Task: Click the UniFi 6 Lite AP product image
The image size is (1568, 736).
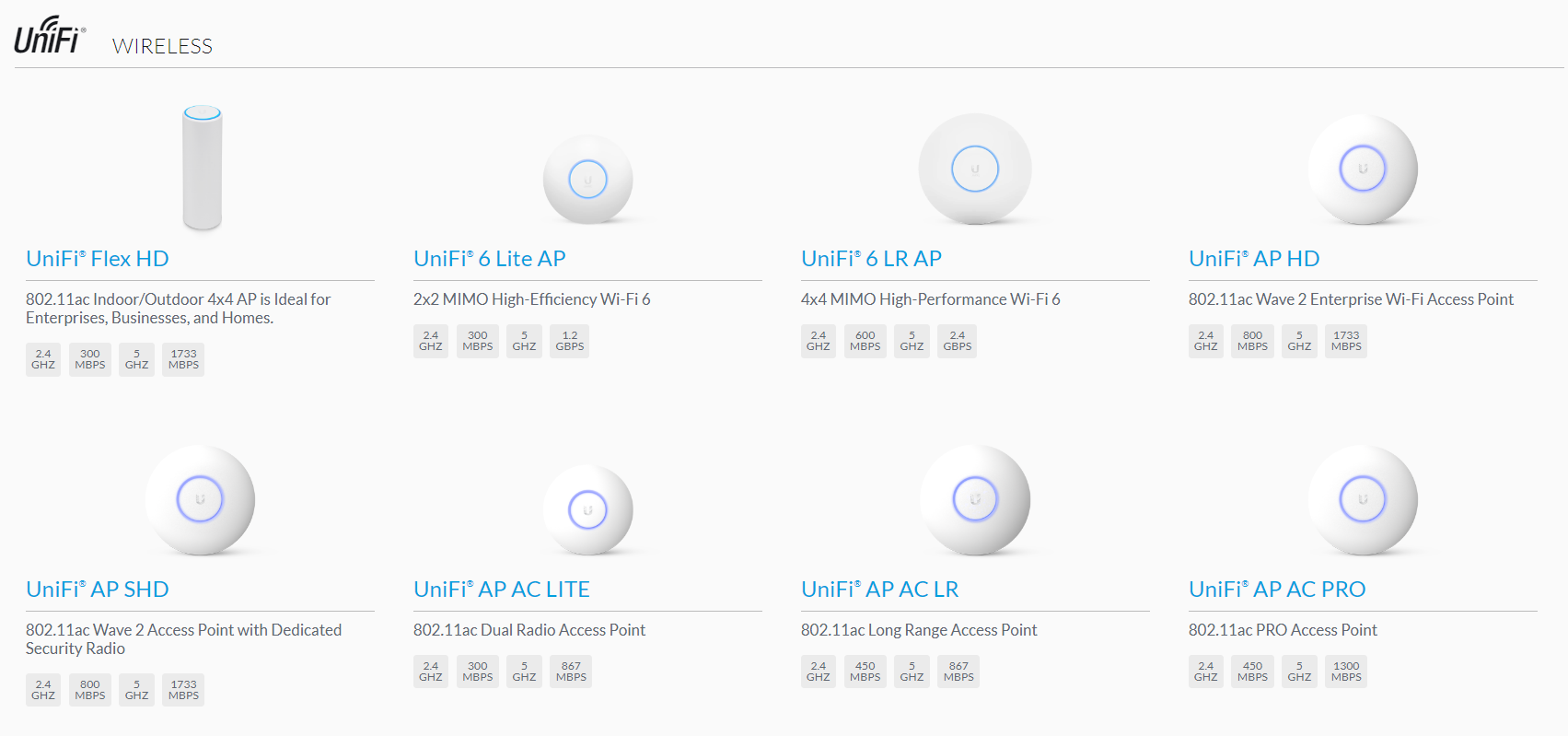Action: pos(587,180)
